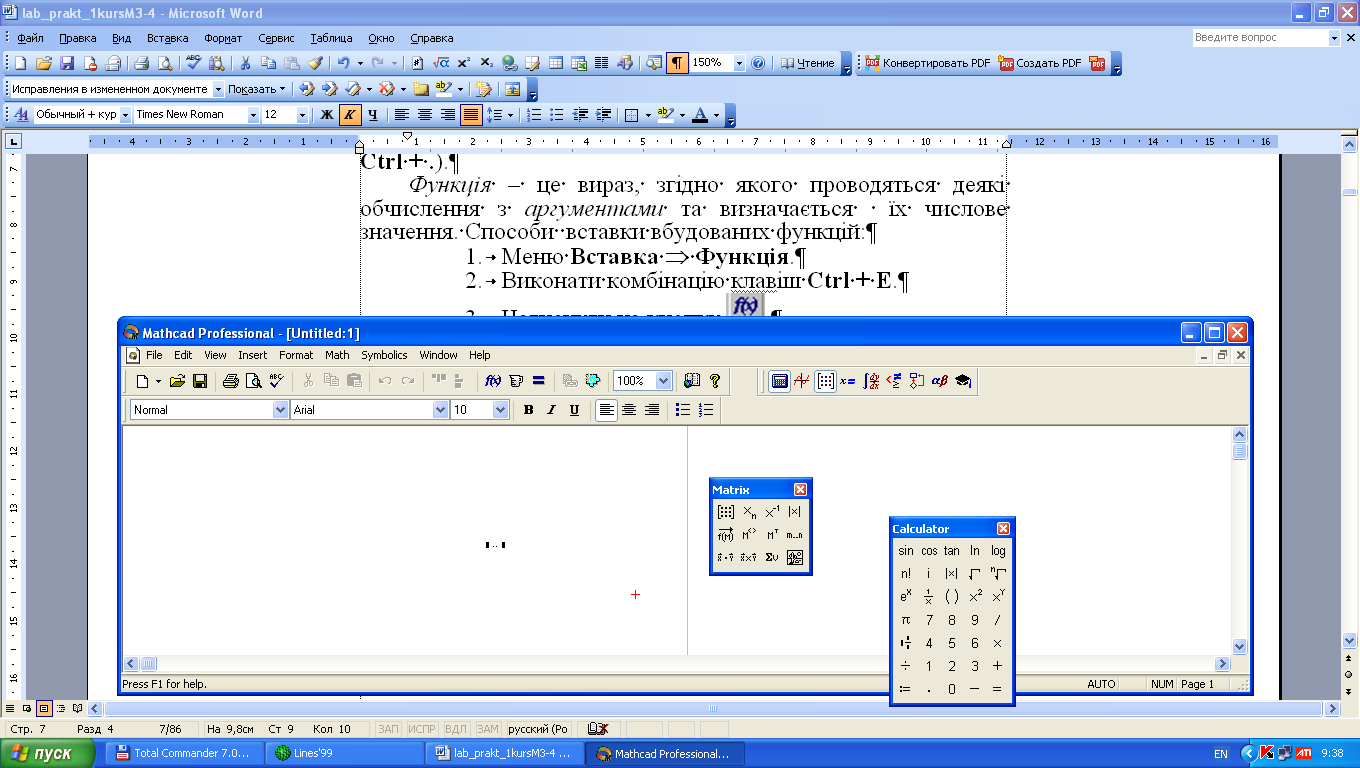Open the Mathcad style dropdown showing Normal
This screenshot has width=1360, height=768.
[x=281, y=410]
